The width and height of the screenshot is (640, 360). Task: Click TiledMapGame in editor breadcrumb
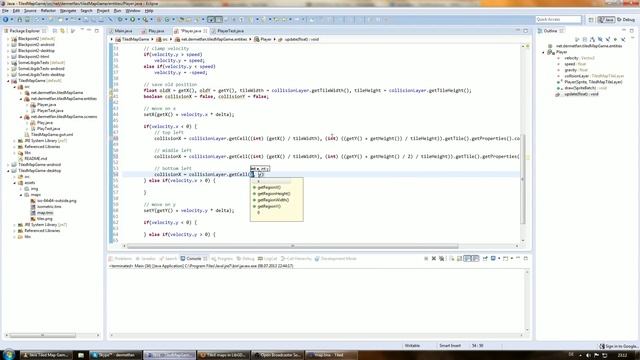[135, 40]
